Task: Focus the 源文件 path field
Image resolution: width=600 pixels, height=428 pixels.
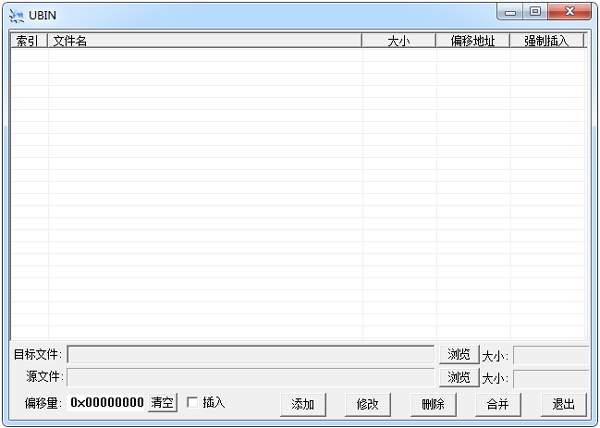Action: (x=251, y=377)
